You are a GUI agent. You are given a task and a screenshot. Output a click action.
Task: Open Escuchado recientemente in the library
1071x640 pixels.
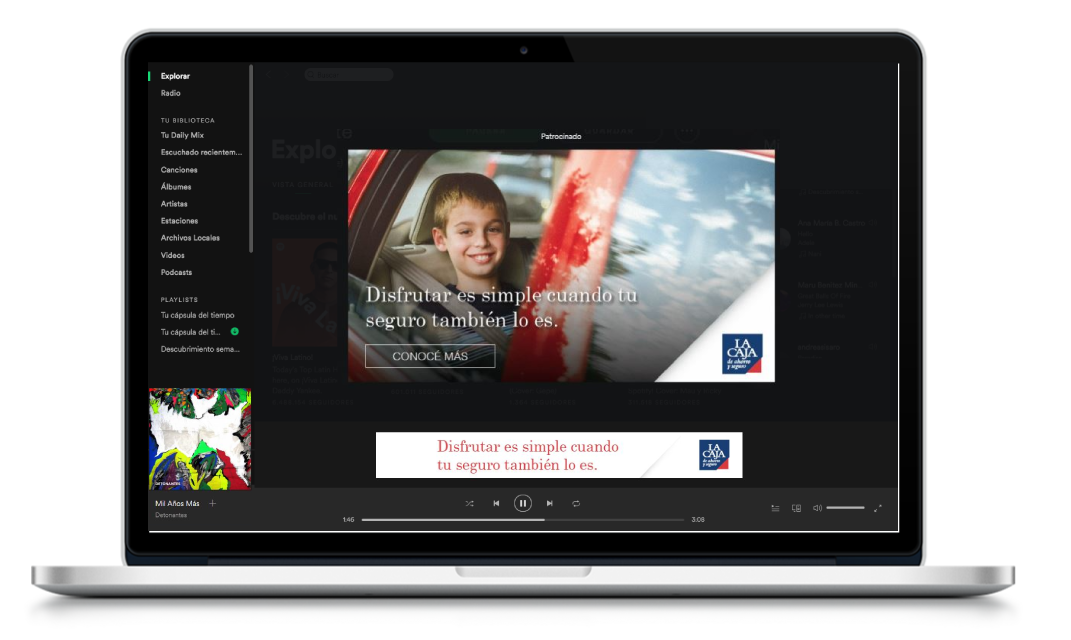pyautogui.click(x=201, y=152)
